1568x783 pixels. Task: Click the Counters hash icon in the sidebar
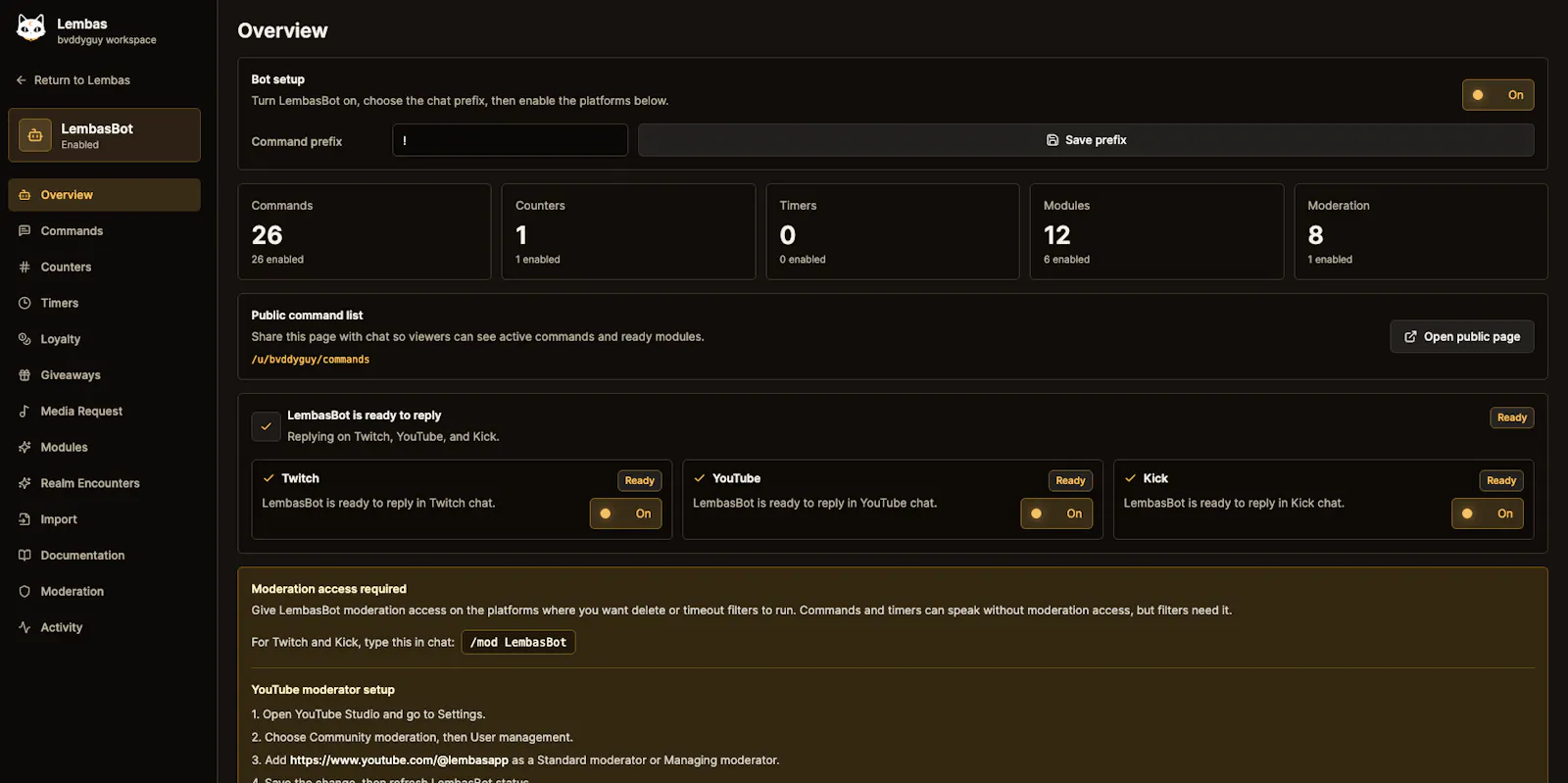coord(24,267)
